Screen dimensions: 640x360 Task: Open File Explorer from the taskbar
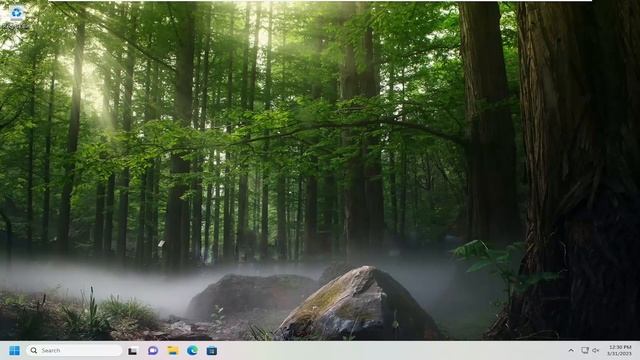tap(173, 350)
